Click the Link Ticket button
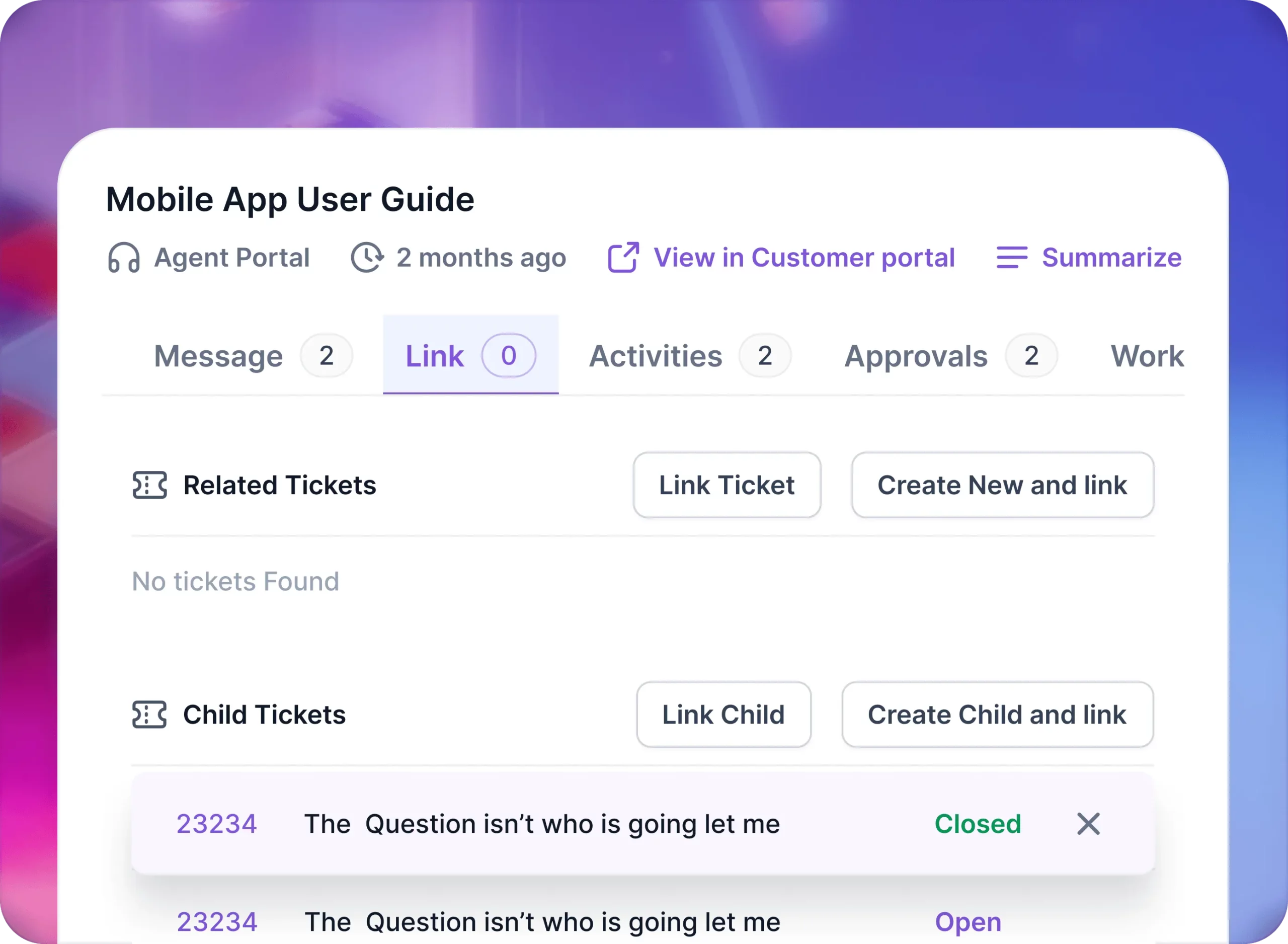This screenshot has width=1288, height=944. pyautogui.click(x=727, y=485)
